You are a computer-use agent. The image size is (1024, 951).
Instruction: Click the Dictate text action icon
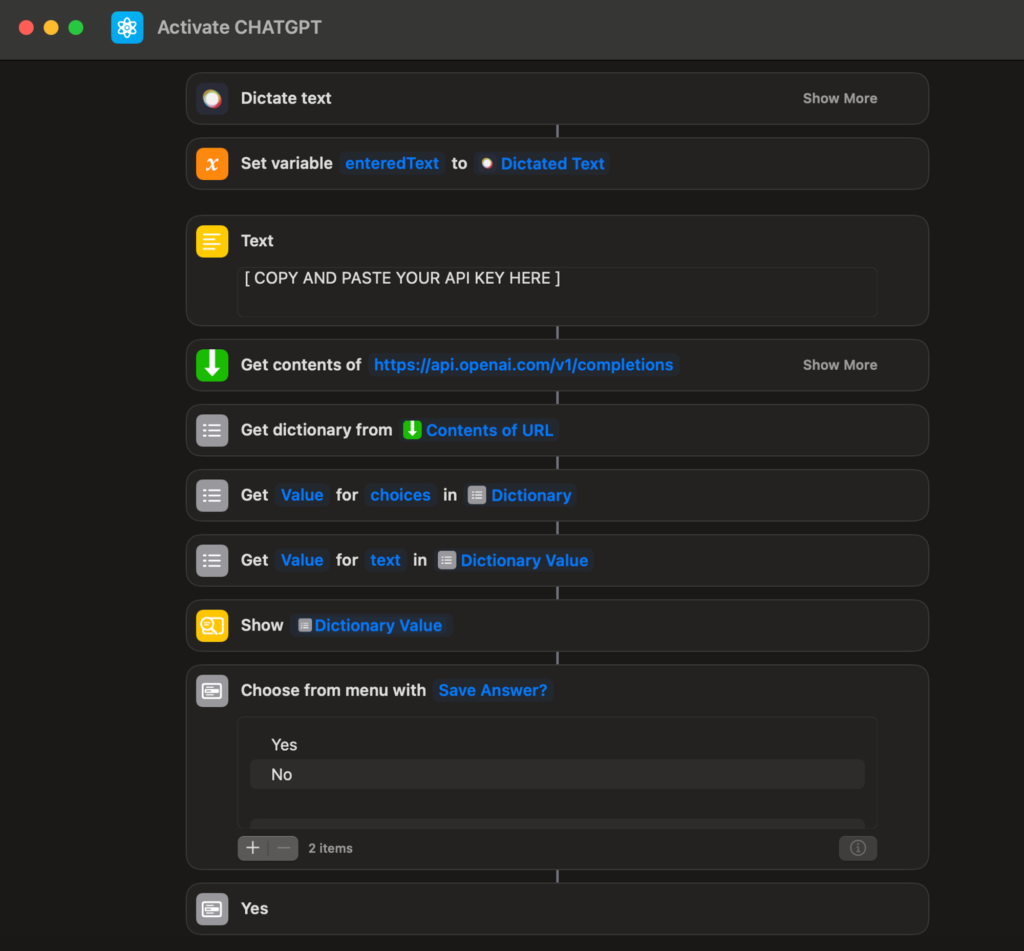212,98
